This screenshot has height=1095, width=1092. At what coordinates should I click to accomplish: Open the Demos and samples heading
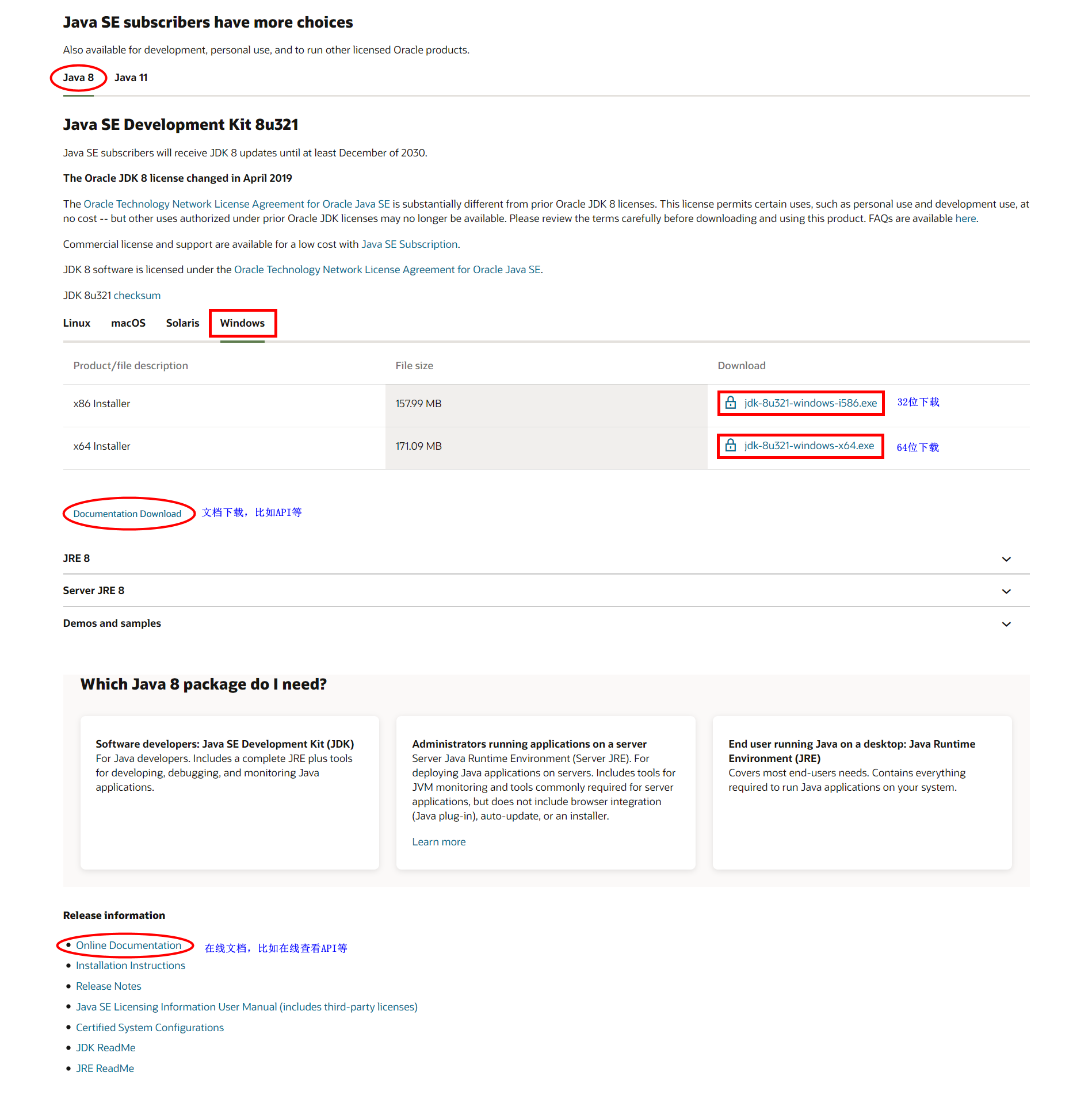click(x=112, y=623)
